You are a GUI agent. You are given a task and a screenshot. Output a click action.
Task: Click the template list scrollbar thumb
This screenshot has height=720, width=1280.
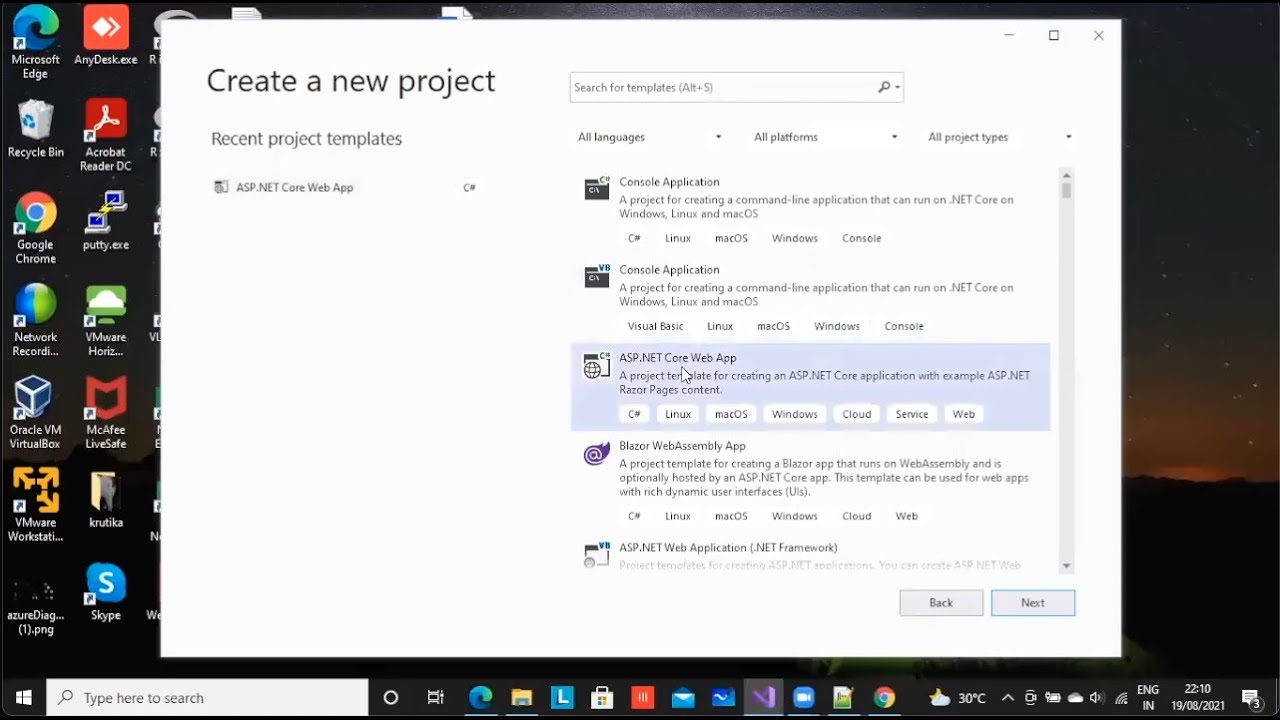[x=1066, y=191]
